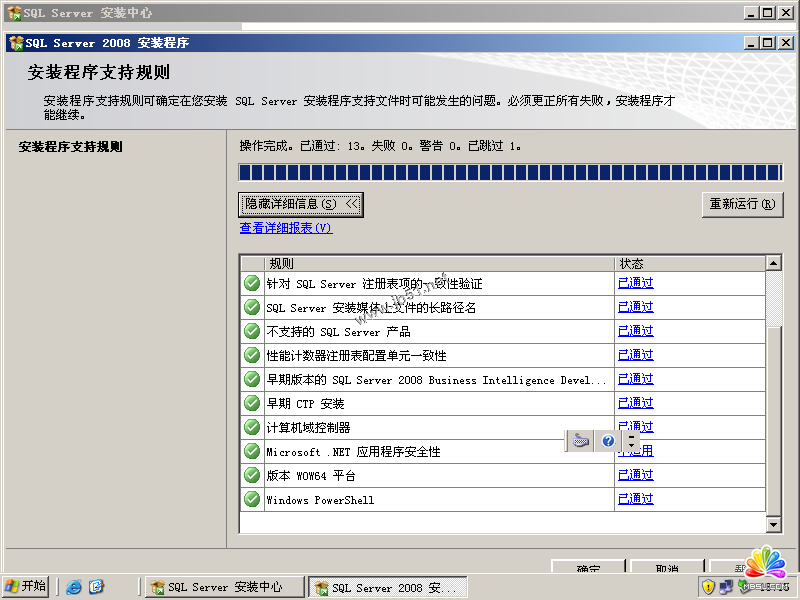Click the keyboard icon on language bar
The width and height of the screenshot is (800, 600).
tap(581, 441)
